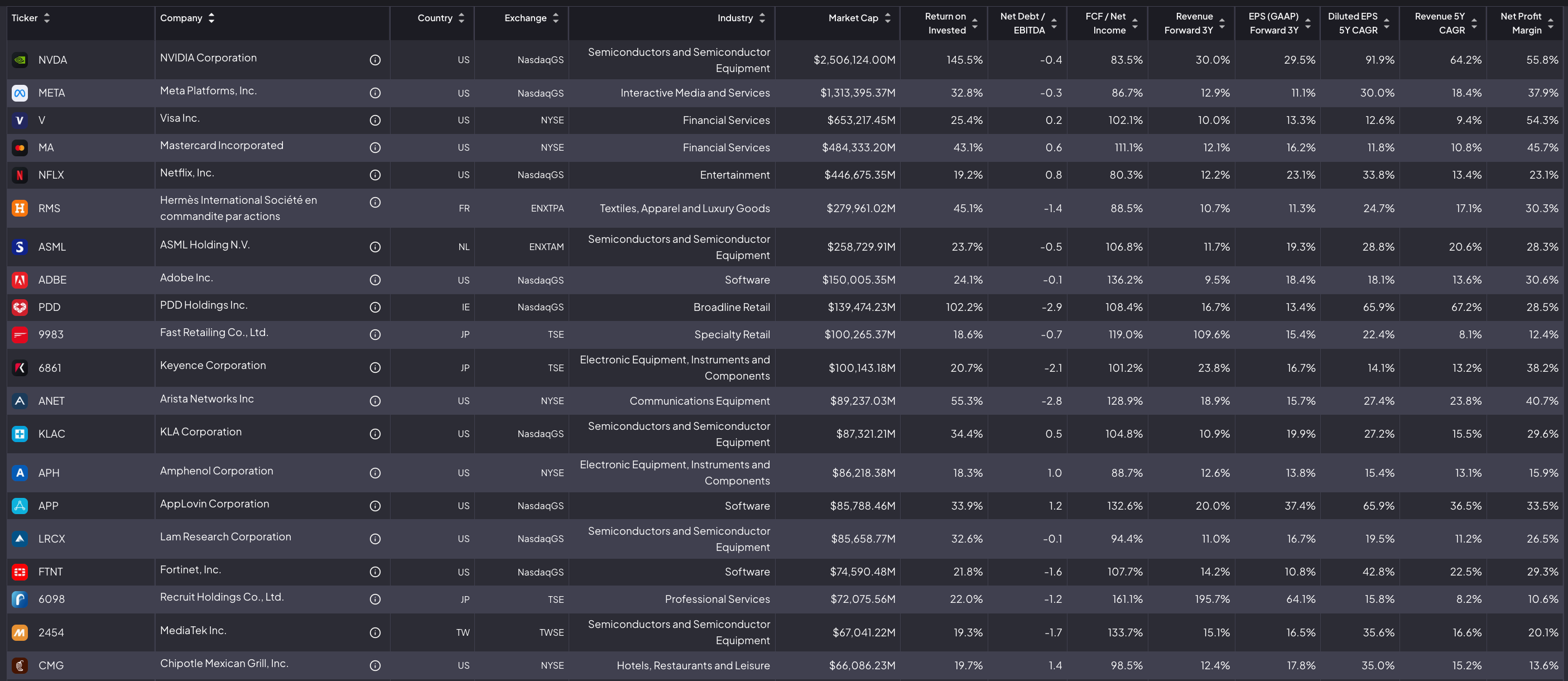Click the Meta company logo icon
1568x681 pixels.
(x=20, y=93)
